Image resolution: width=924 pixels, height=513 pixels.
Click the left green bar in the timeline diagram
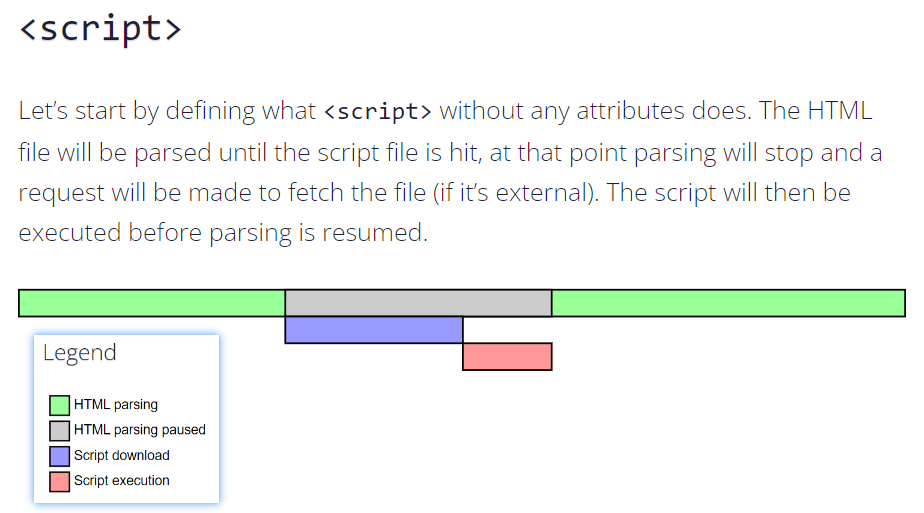[152, 303]
